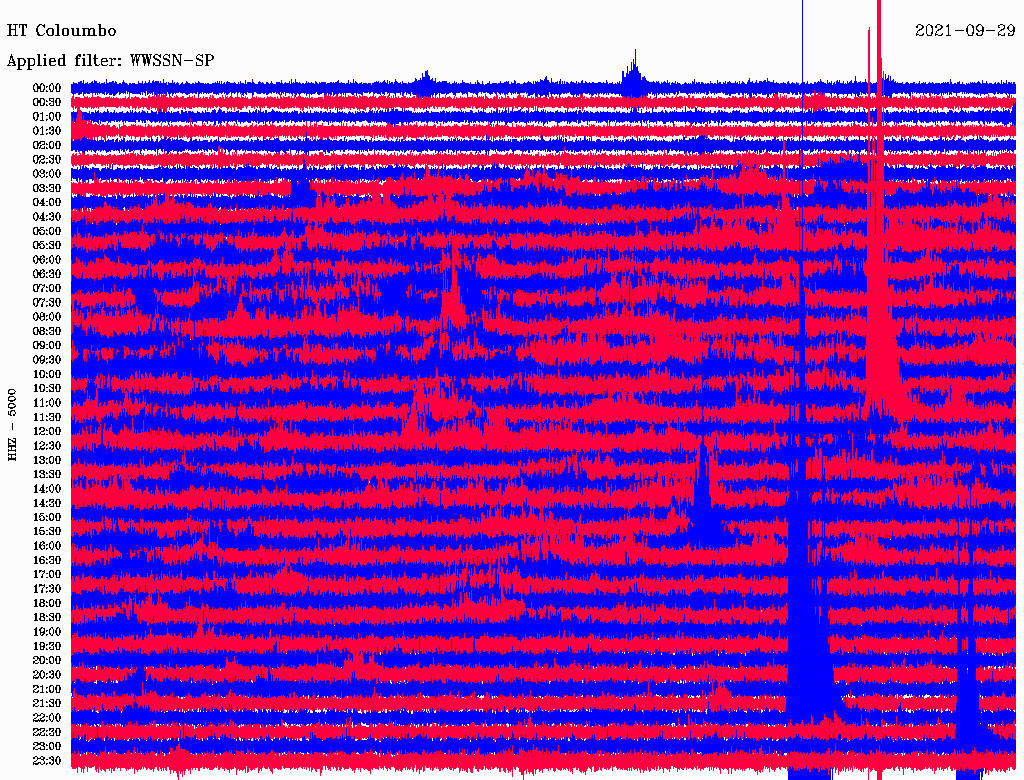Select the 00:00 time label
Viewport: 1024px width, 780px height.
click(47, 88)
